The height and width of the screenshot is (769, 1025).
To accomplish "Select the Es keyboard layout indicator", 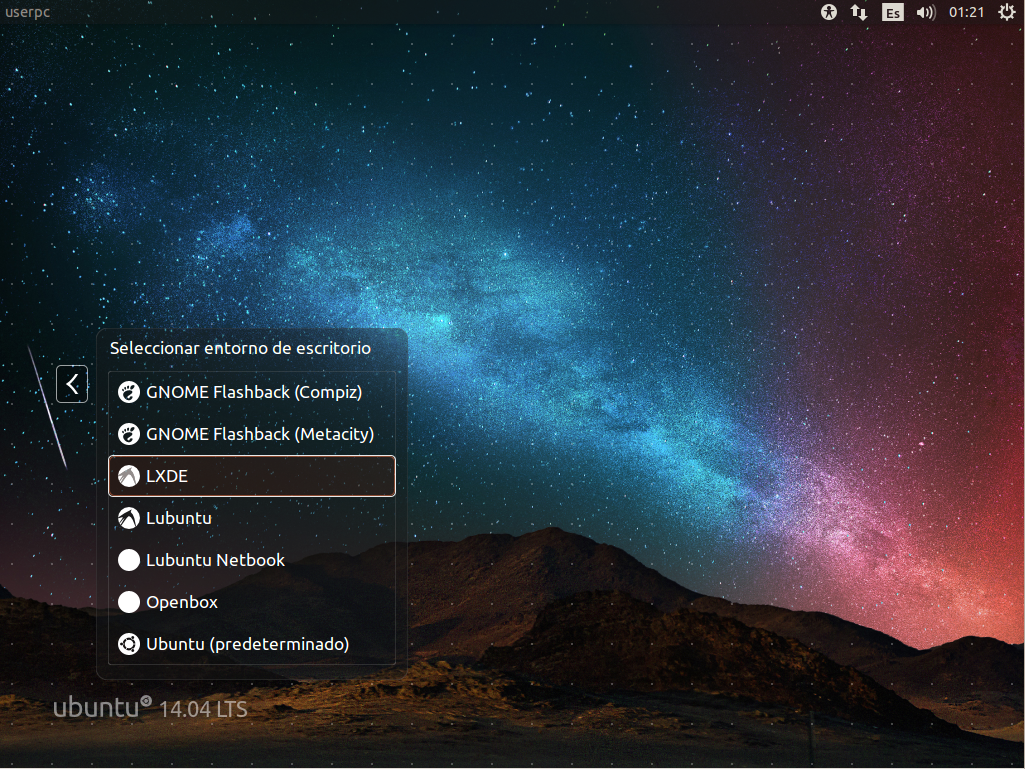I will pyautogui.click(x=891, y=13).
